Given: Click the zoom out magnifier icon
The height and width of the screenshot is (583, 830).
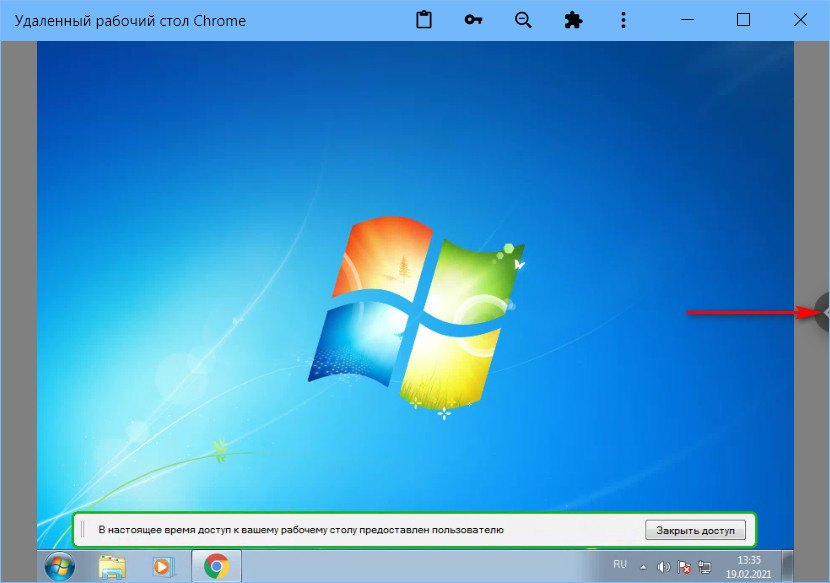Looking at the screenshot, I should [x=523, y=20].
